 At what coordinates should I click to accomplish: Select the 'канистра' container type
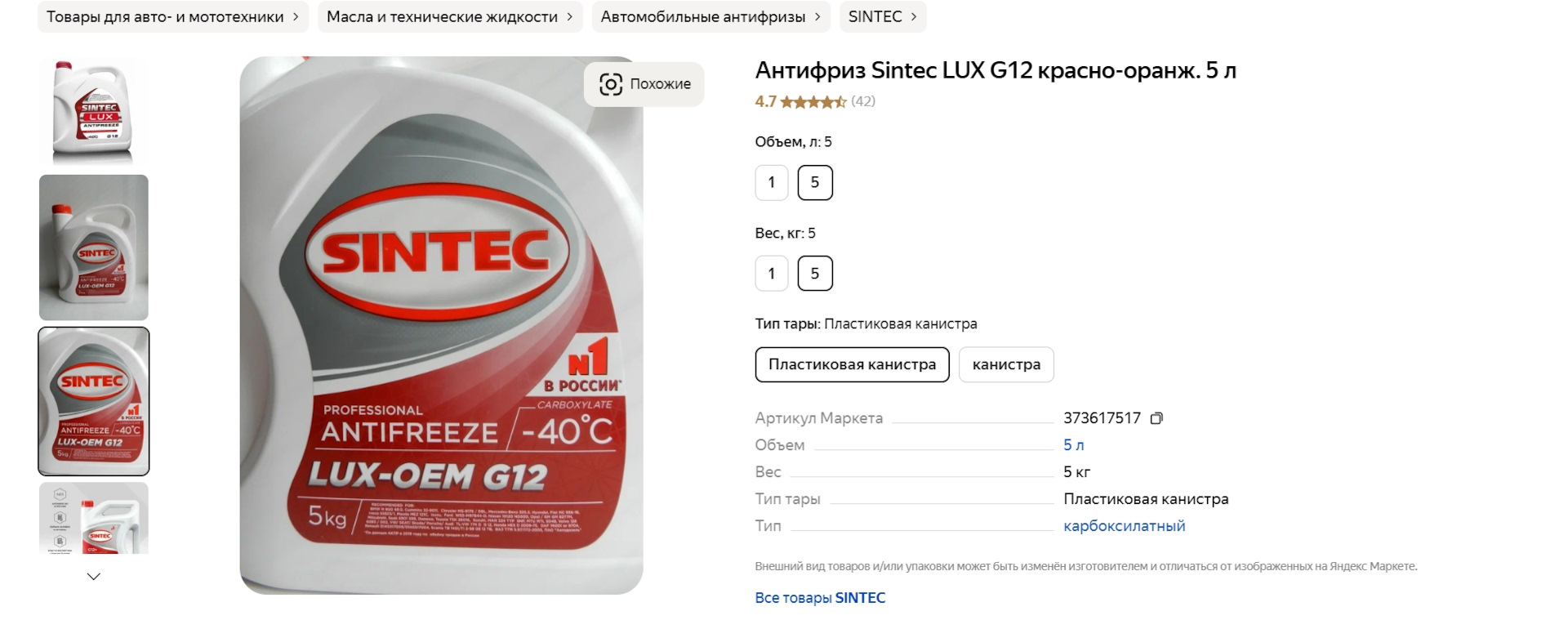[x=1006, y=364]
